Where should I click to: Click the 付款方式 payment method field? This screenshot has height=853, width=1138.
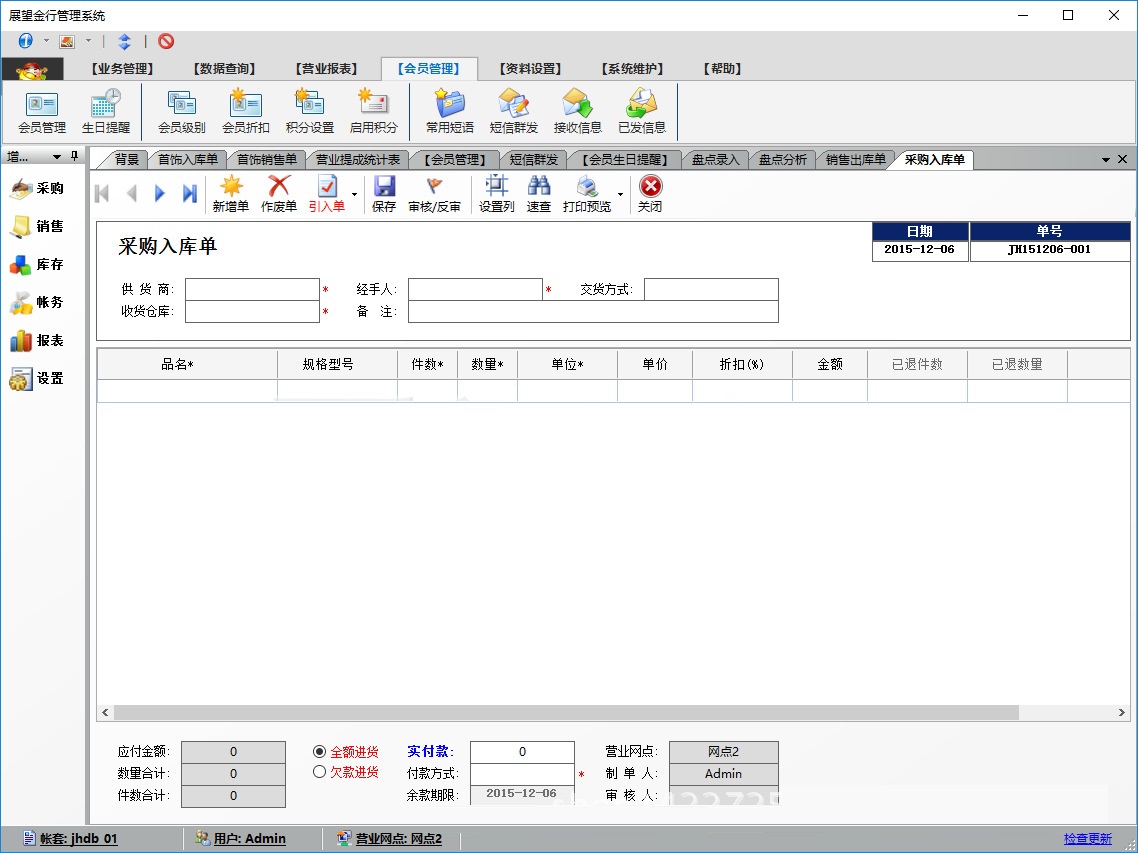(523, 774)
